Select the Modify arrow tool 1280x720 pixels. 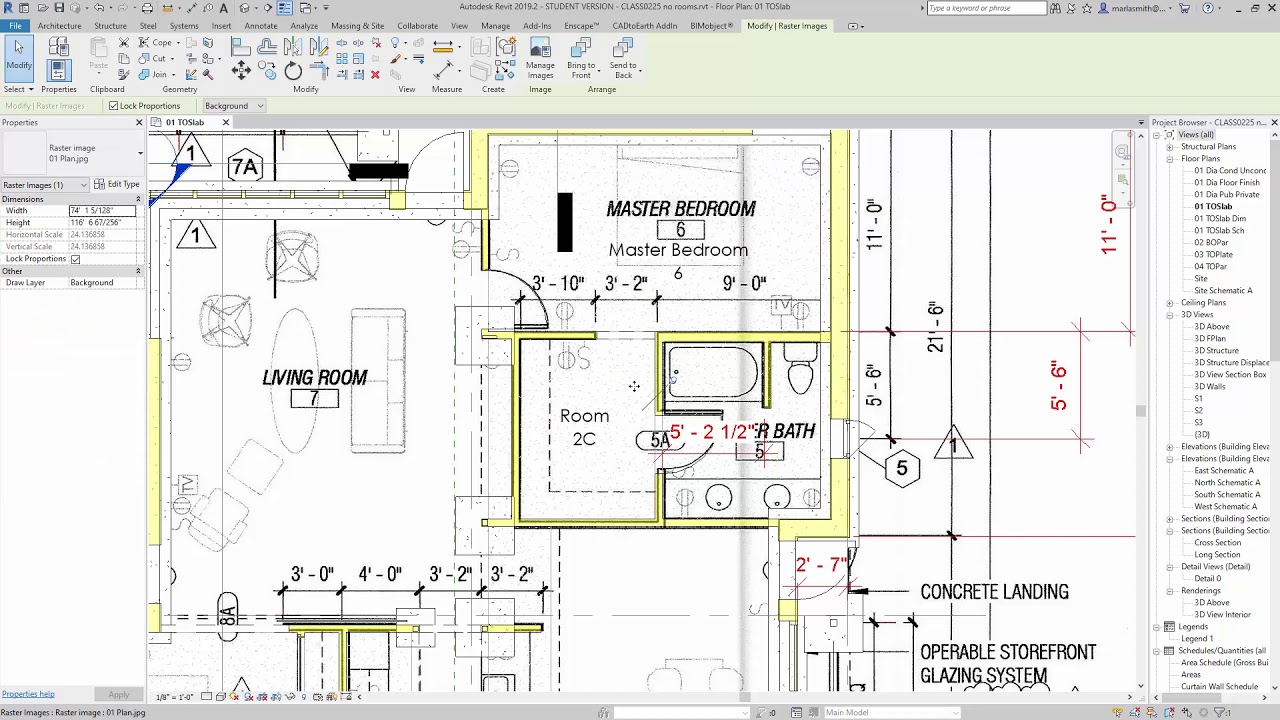click(19, 56)
